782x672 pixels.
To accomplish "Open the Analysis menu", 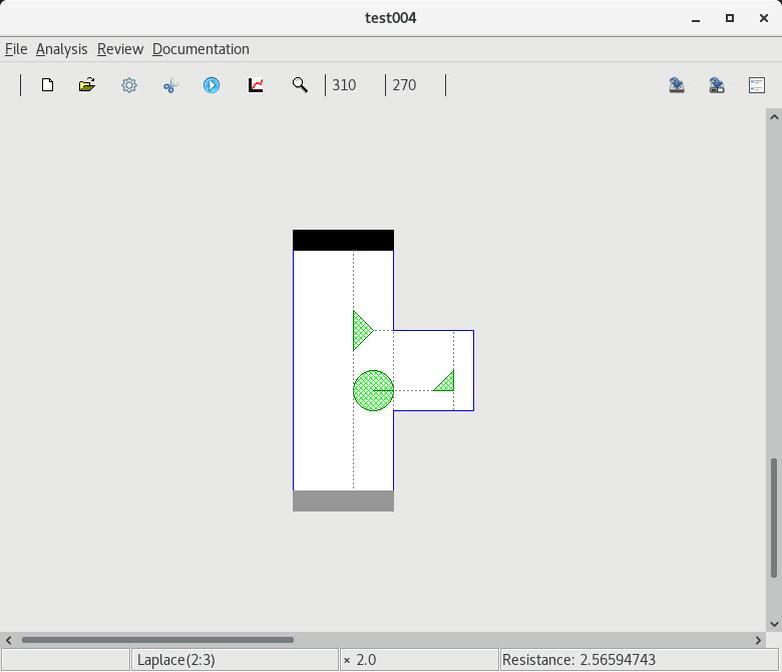I will [x=61, y=49].
